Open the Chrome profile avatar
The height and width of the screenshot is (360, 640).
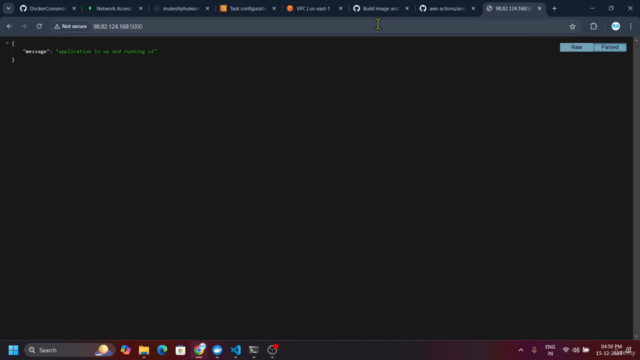pos(616,26)
